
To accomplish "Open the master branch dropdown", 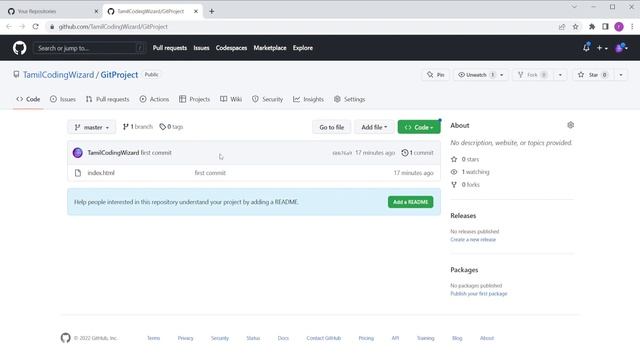I will [92, 127].
